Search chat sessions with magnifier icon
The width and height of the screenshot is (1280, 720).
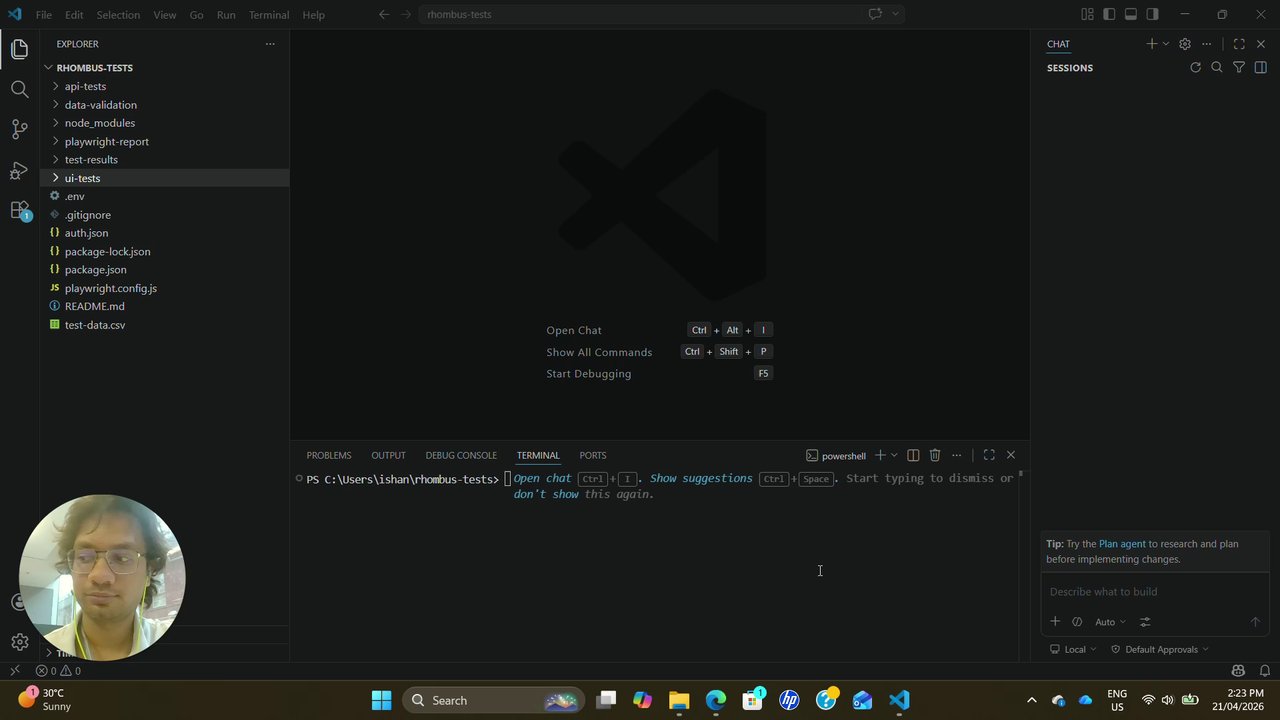pyautogui.click(x=1217, y=68)
